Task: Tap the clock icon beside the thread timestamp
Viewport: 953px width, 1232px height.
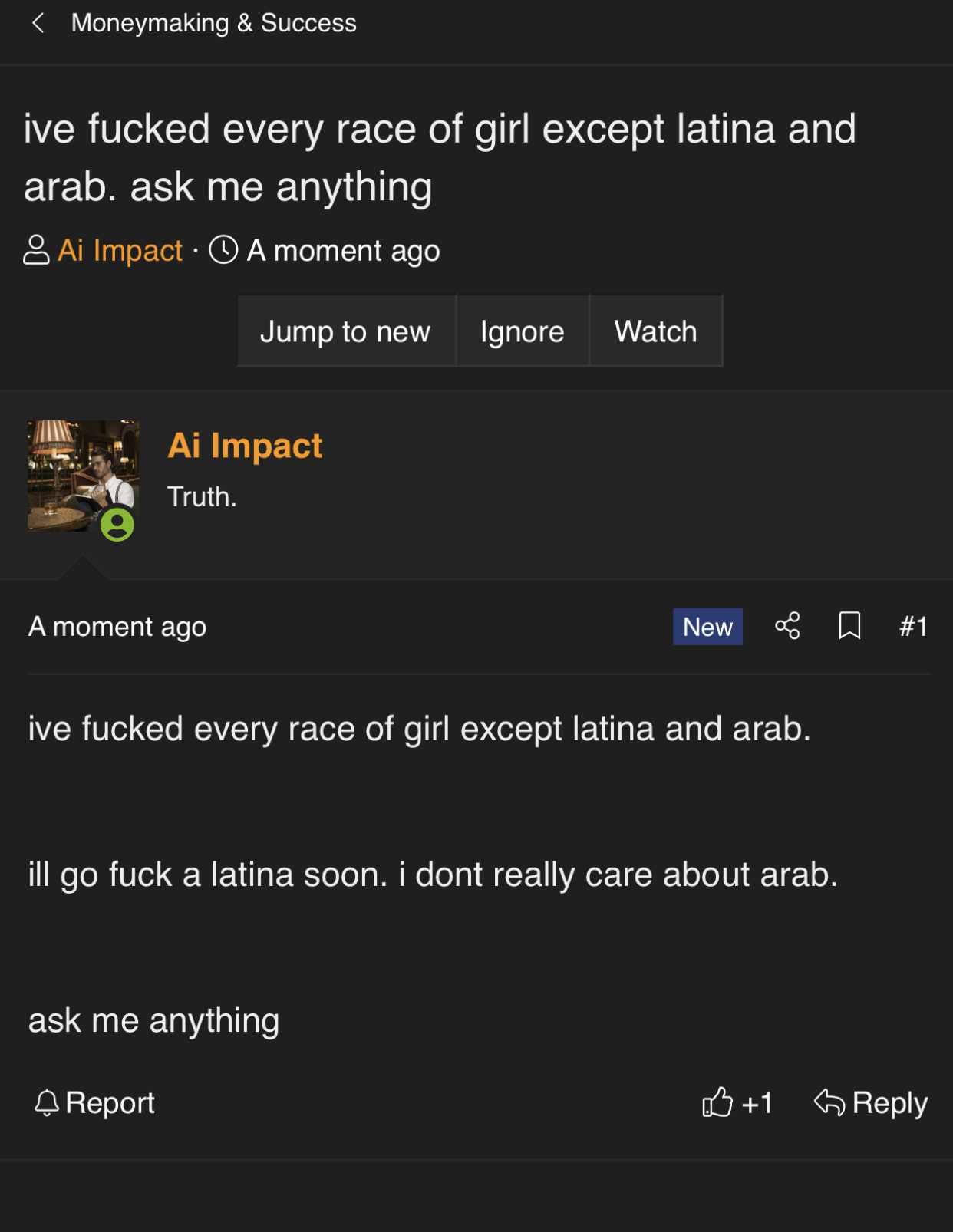Action: tap(223, 250)
